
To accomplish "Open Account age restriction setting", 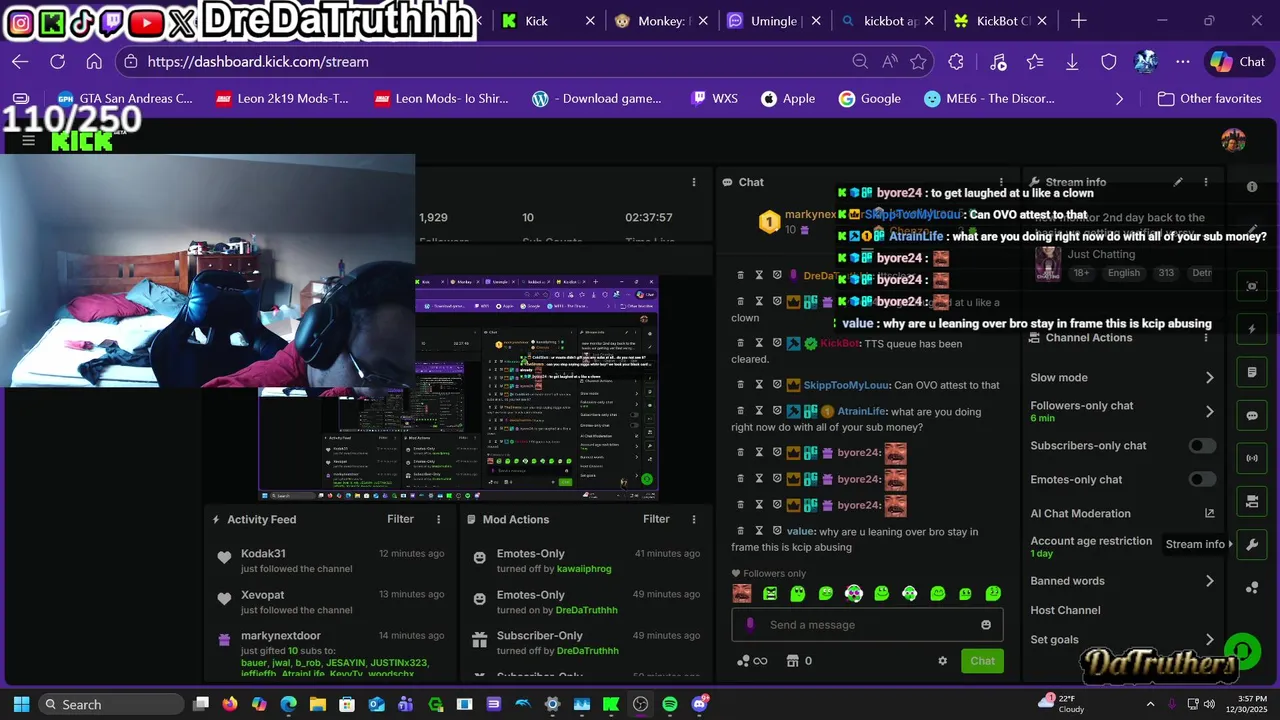I will pos(1091,546).
